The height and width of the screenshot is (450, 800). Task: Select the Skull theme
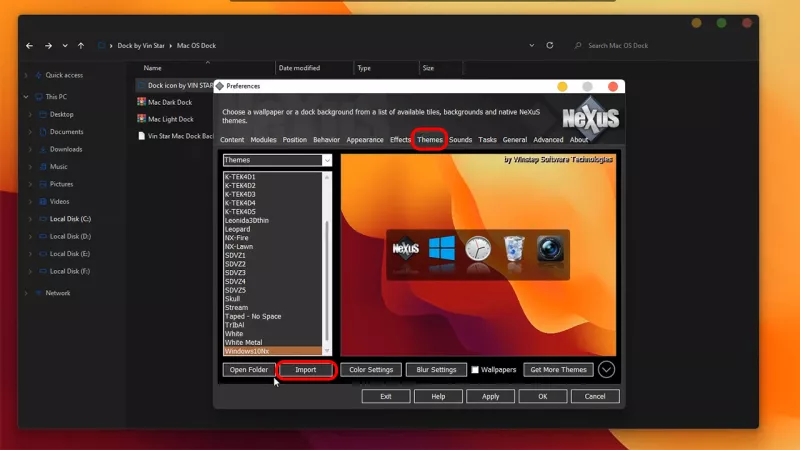[232, 298]
